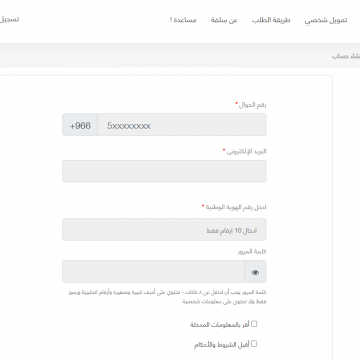Open the مساعدة ! menu item
360x360 pixels.
coord(183,20)
